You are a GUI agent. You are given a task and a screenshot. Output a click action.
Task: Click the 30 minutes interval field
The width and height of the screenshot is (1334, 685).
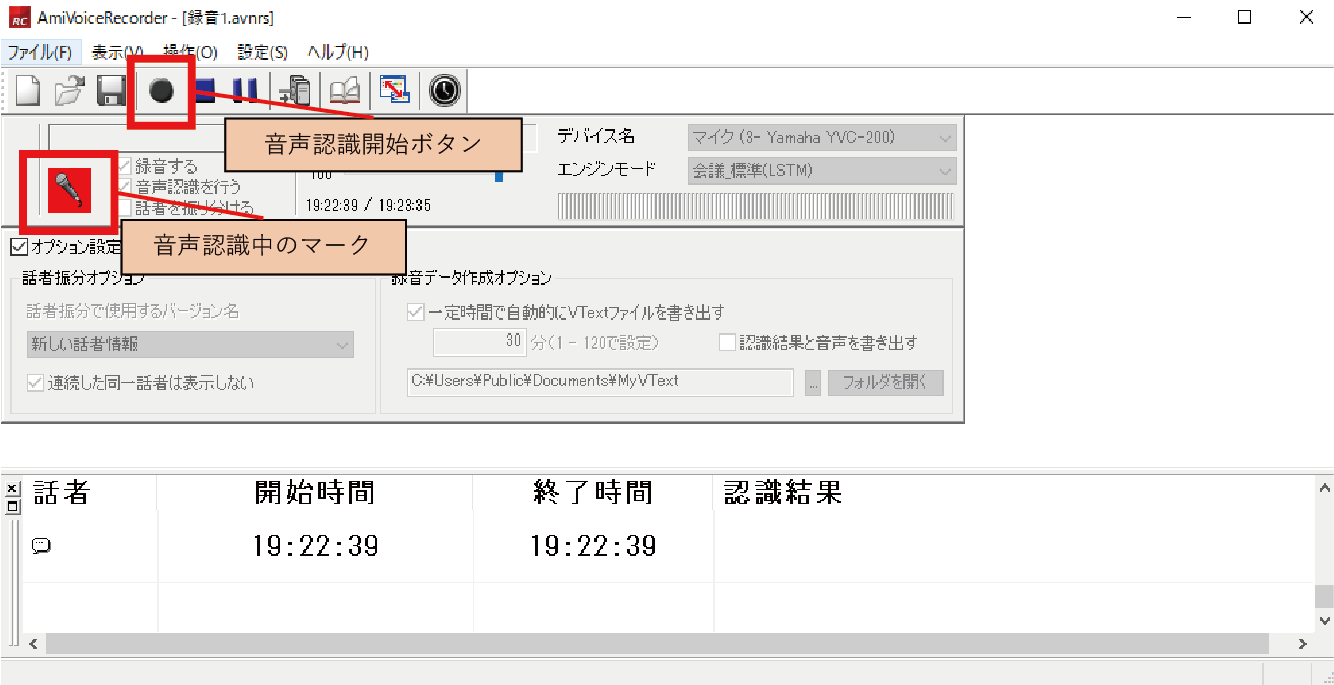click(x=480, y=342)
